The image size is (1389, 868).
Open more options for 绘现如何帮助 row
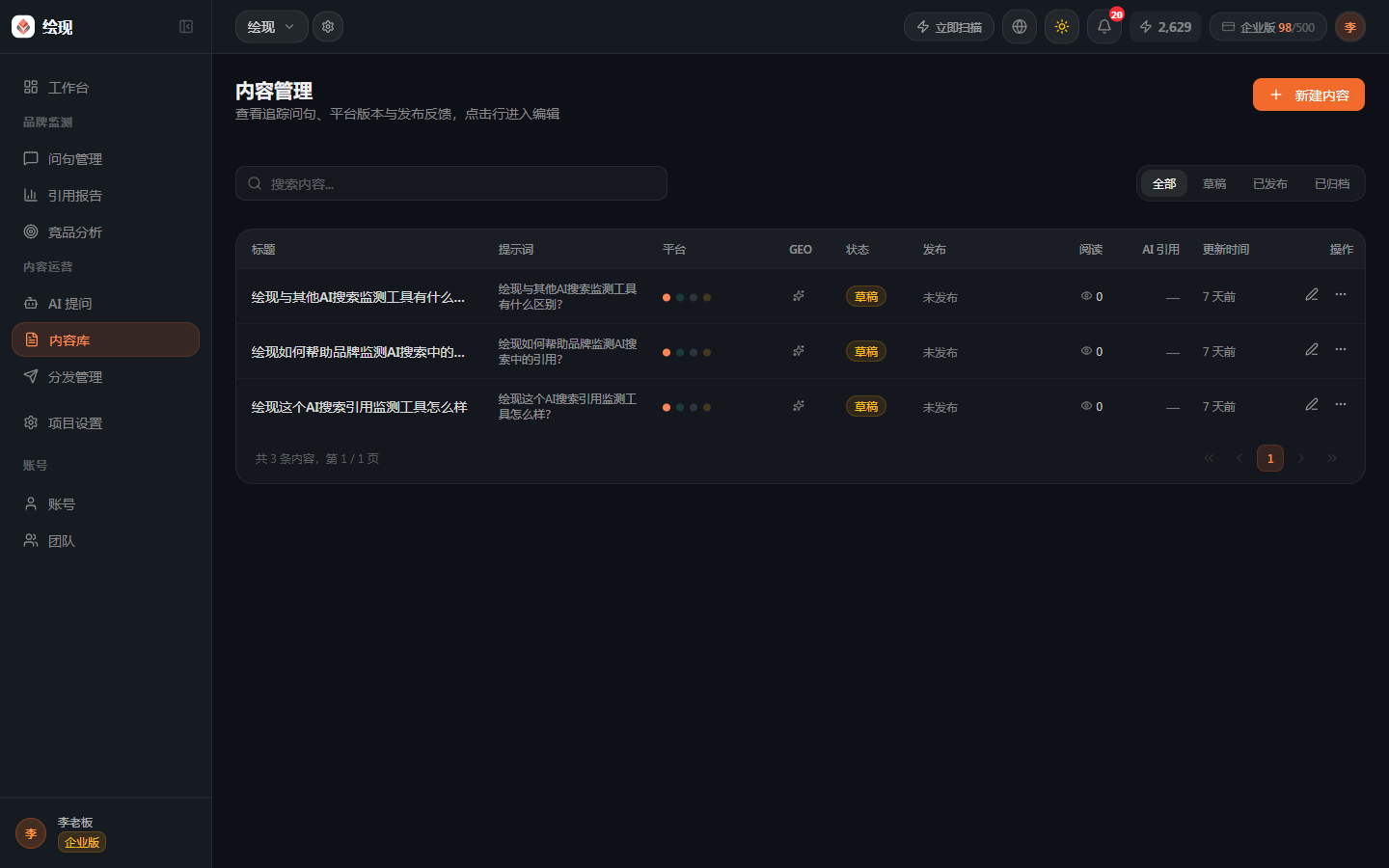[x=1341, y=349]
